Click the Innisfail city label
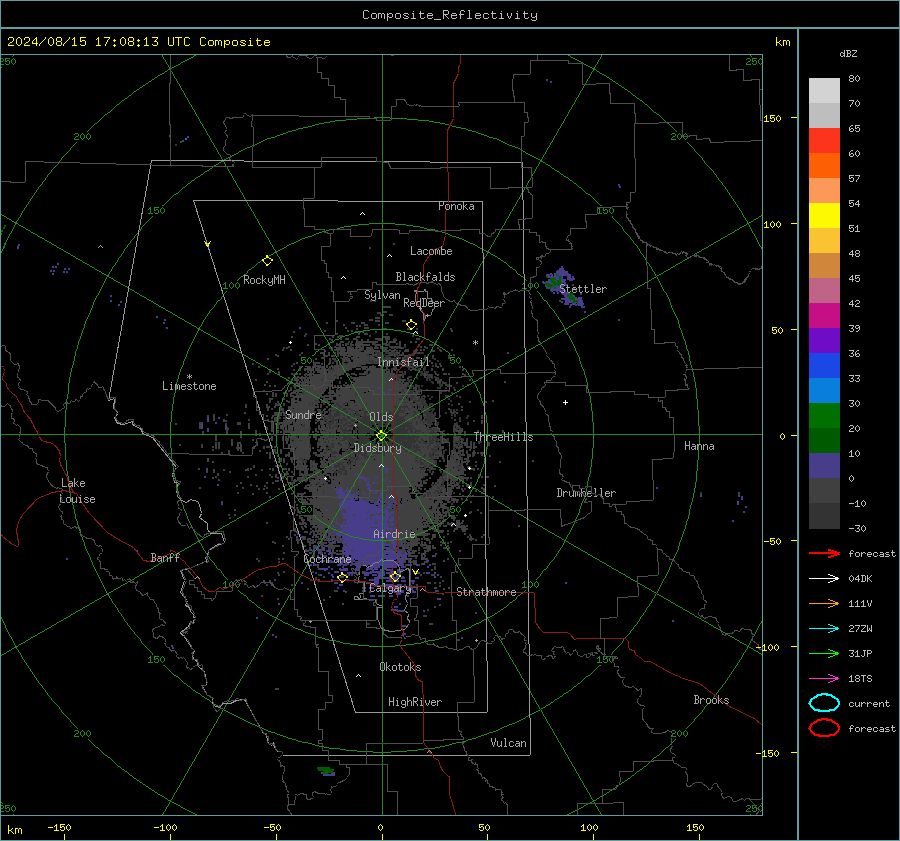900x841 pixels. (x=404, y=362)
